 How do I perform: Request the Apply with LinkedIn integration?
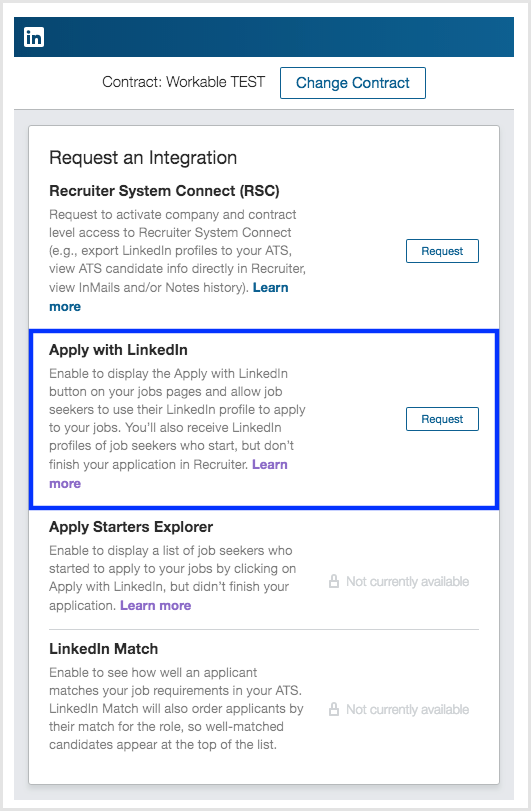click(442, 419)
